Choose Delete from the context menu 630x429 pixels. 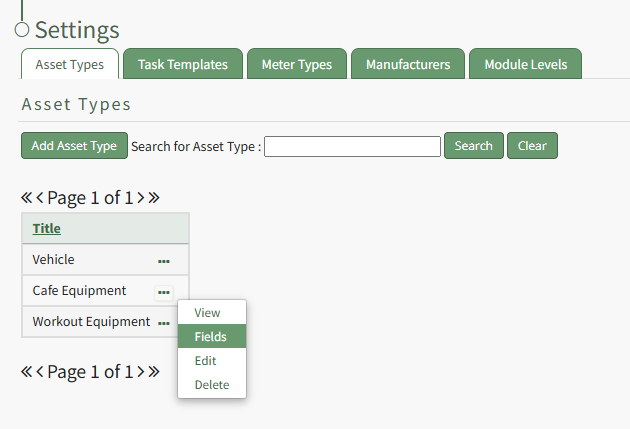(x=211, y=385)
